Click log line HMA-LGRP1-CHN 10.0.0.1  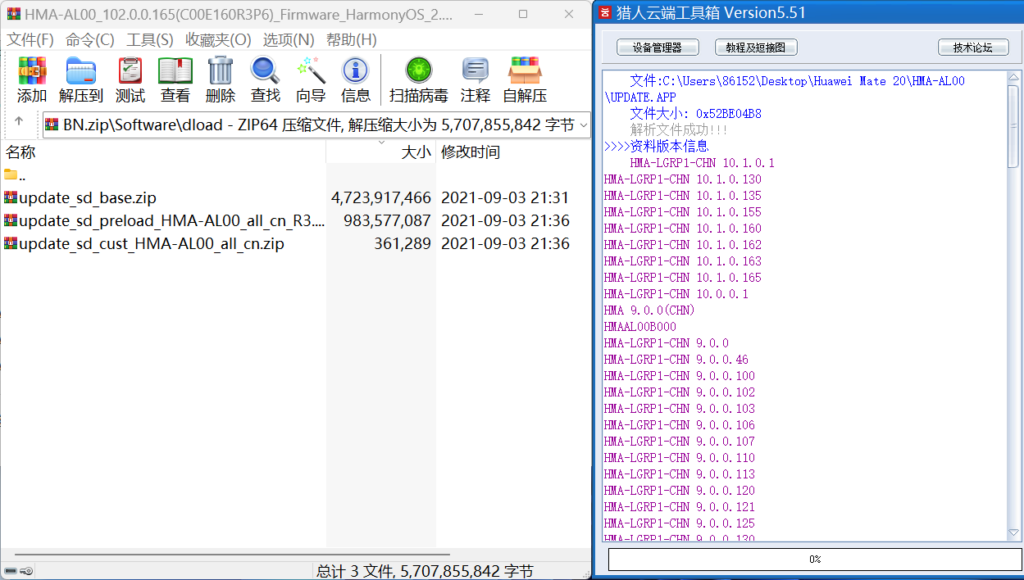click(676, 294)
